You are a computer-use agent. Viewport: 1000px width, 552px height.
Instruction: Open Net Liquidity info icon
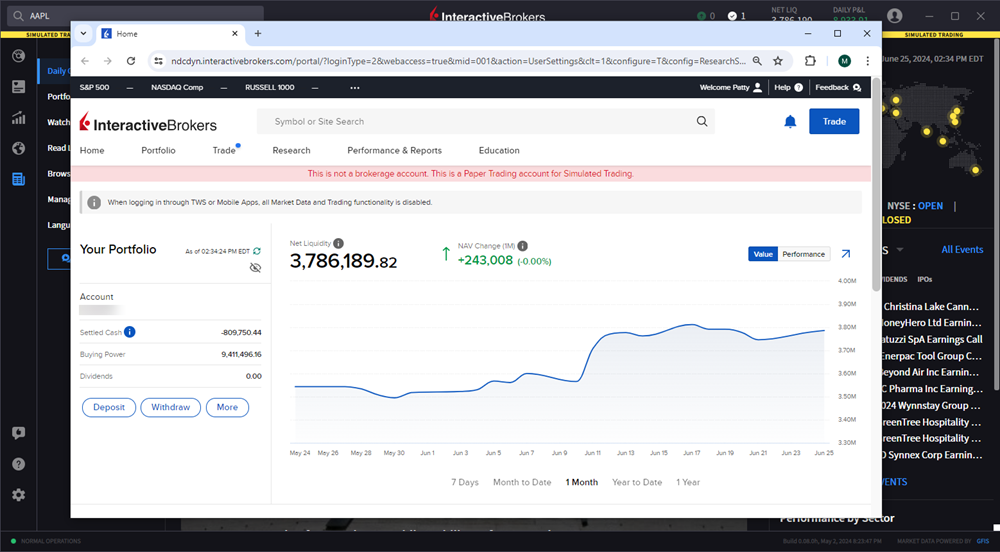339,243
